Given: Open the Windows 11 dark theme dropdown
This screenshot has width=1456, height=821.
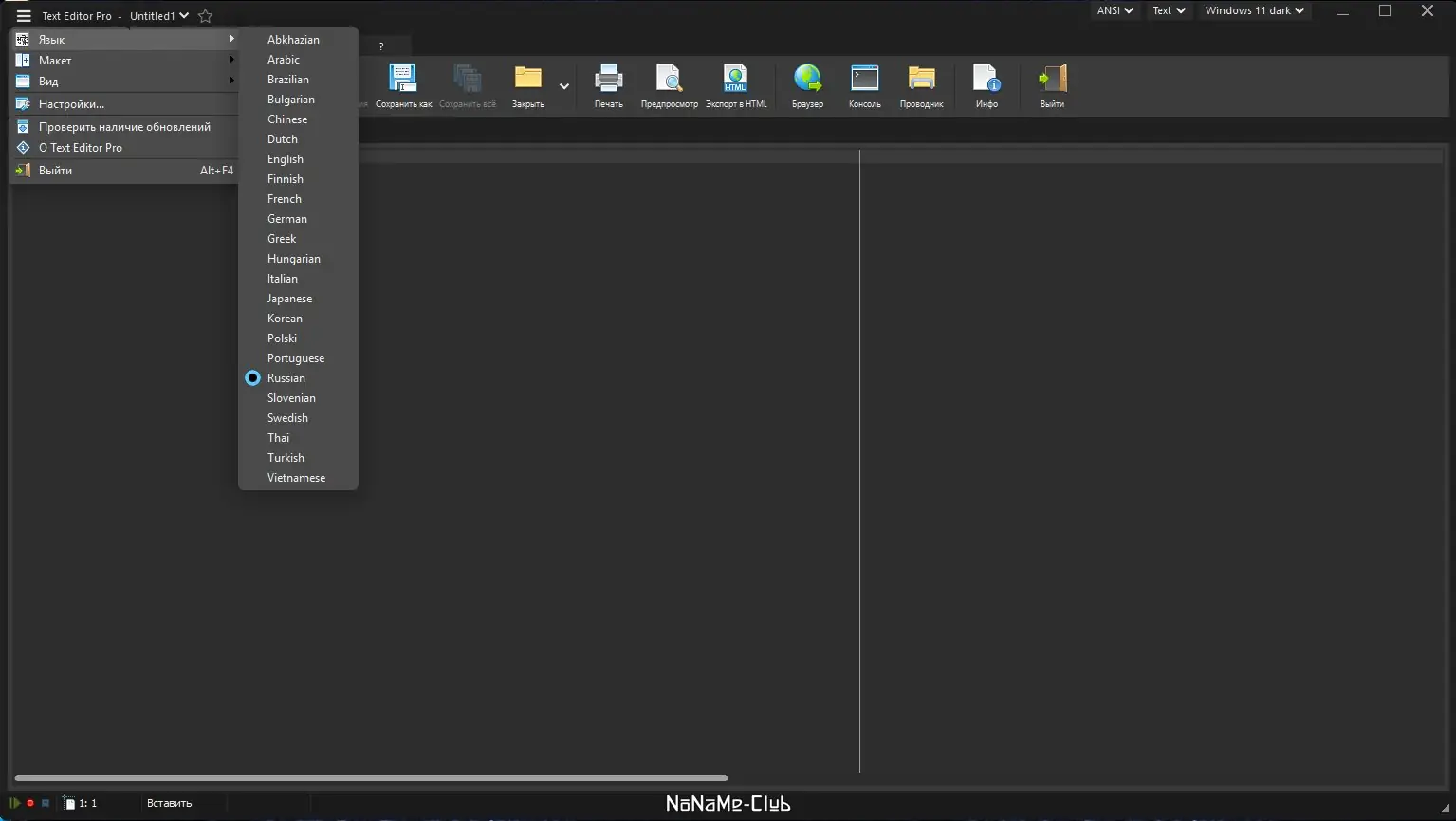Looking at the screenshot, I should pyautogui.click(x=1255, y=10).
